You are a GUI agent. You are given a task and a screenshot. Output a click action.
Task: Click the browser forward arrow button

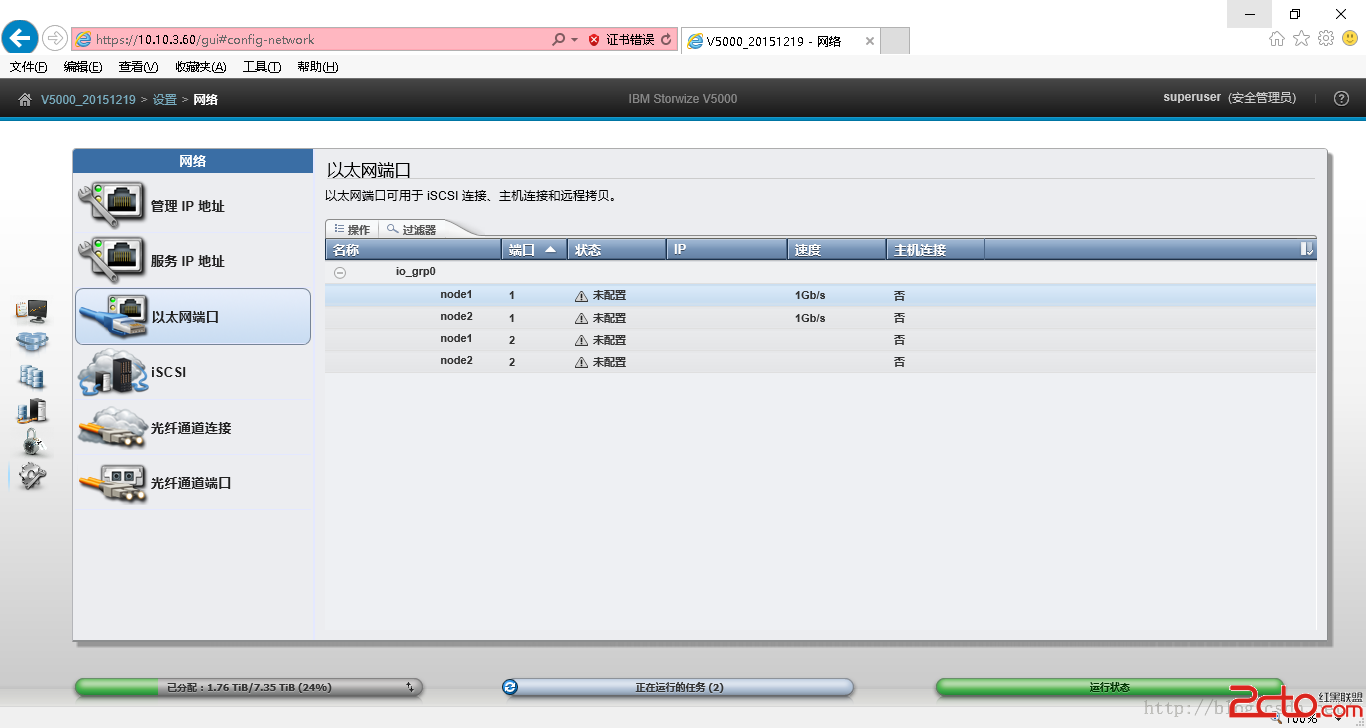click(x=54, y=38)
